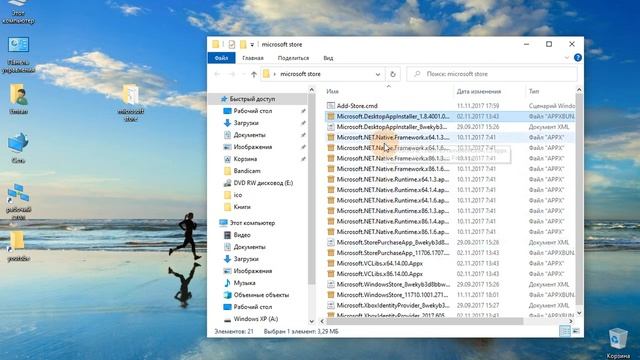Open the Вид ribbon tab
The height and width of the screenshot is (360, 640).
[x=328, y=58]
